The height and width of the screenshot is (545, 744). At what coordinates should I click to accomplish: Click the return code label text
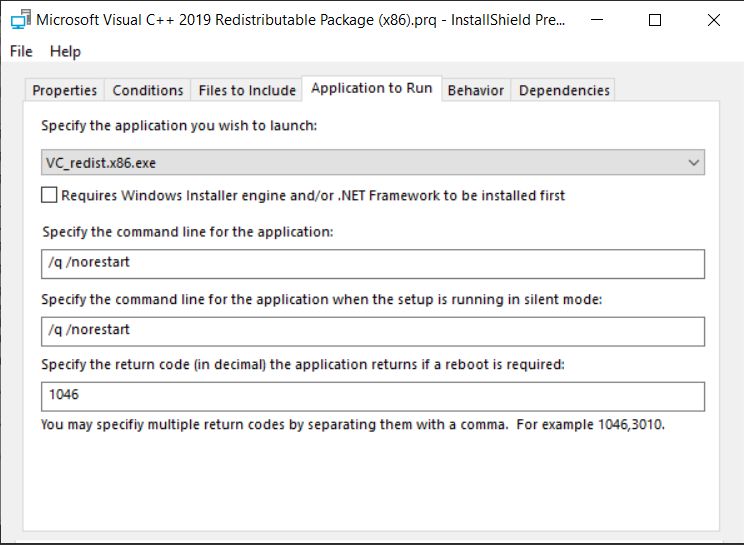point(303,365)
